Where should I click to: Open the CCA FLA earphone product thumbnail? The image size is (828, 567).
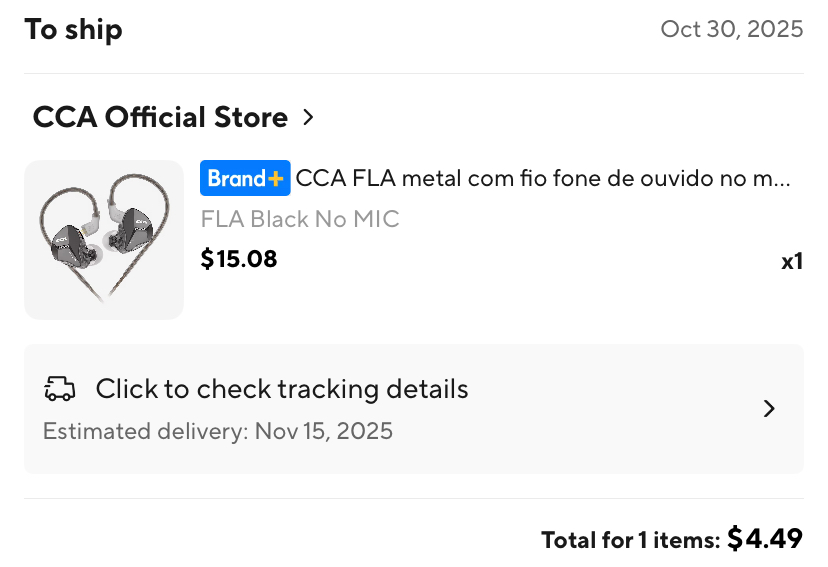[104, 240]
